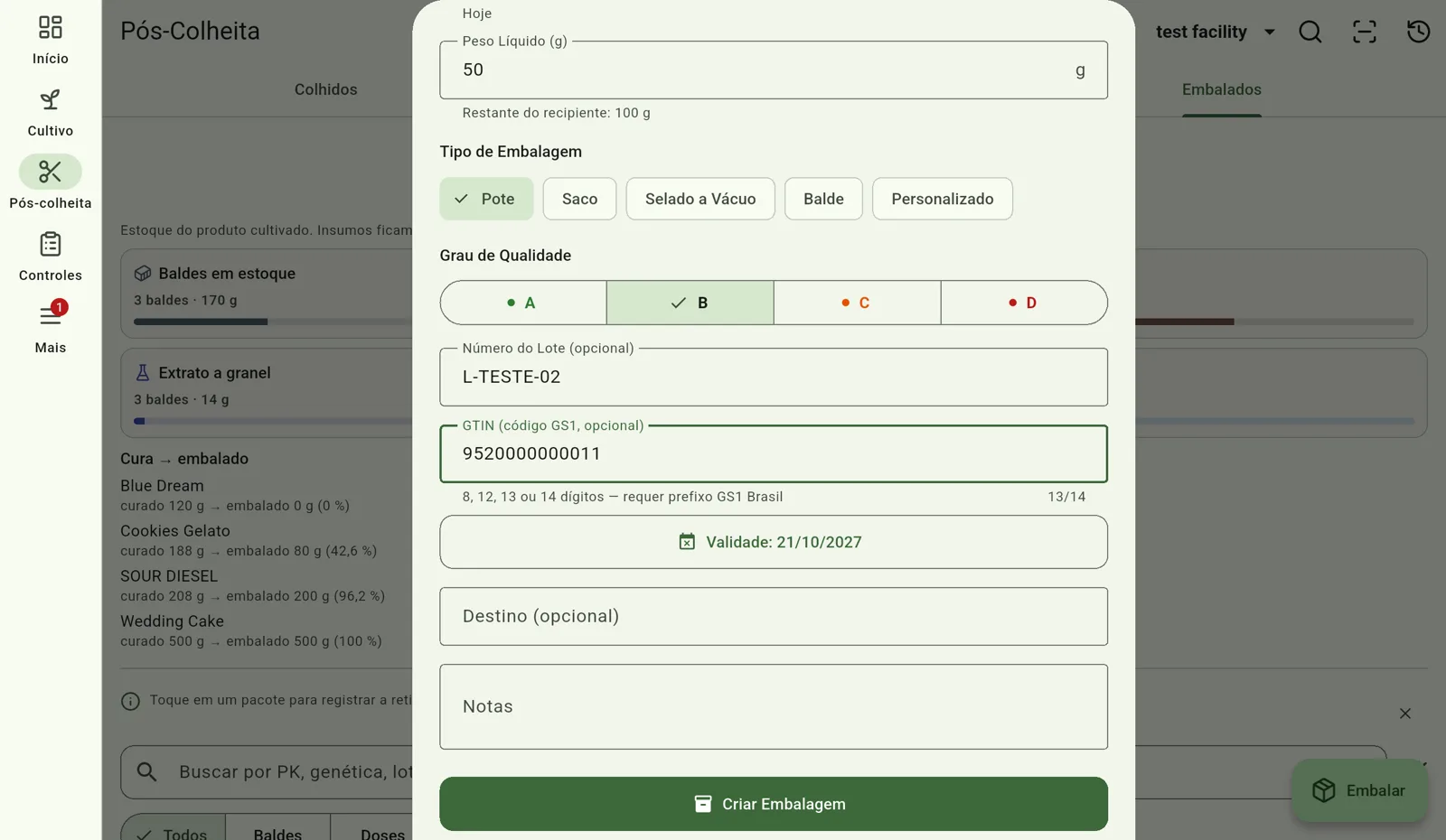
Task: Open the Início dashboard icon
Action: pos(51,27)
